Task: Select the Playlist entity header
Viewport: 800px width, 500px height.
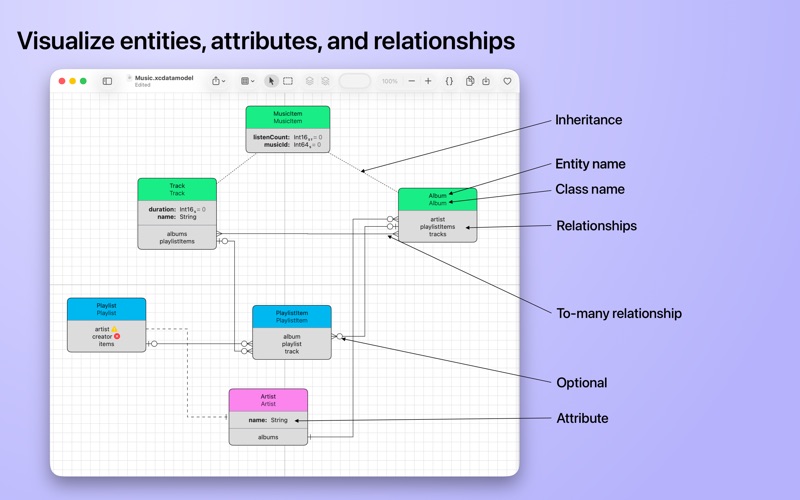Action: (107, 309)
